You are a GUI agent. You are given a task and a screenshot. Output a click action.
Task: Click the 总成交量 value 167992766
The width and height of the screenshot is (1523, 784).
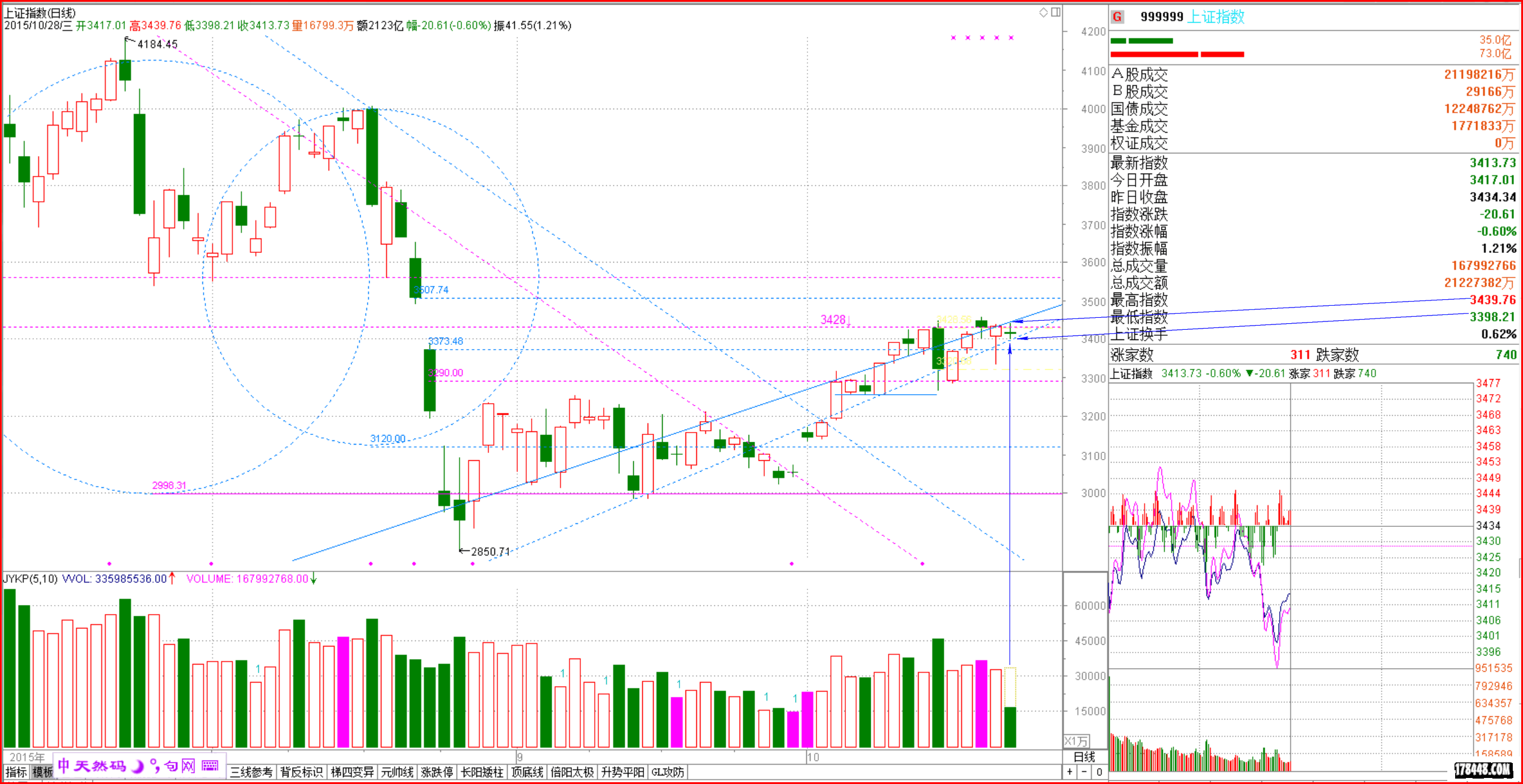(x=1484, y=266)
